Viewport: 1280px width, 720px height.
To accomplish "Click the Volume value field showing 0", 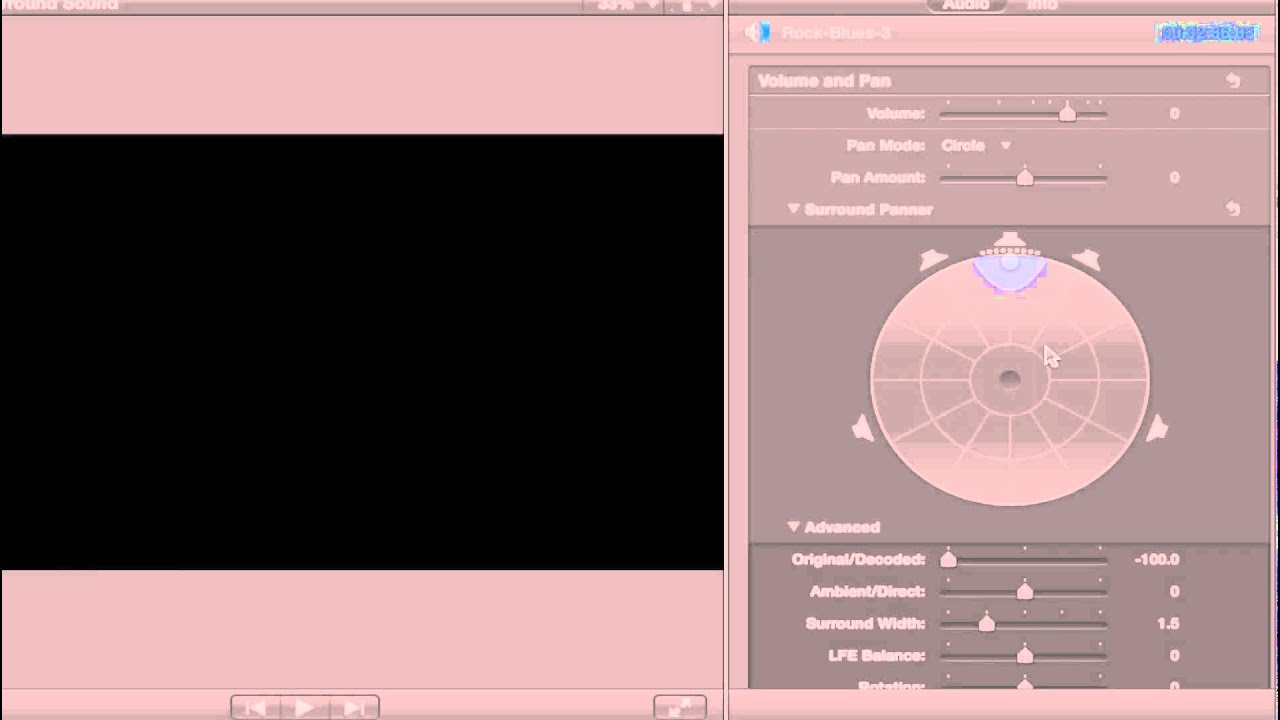I will [1174, 113].
